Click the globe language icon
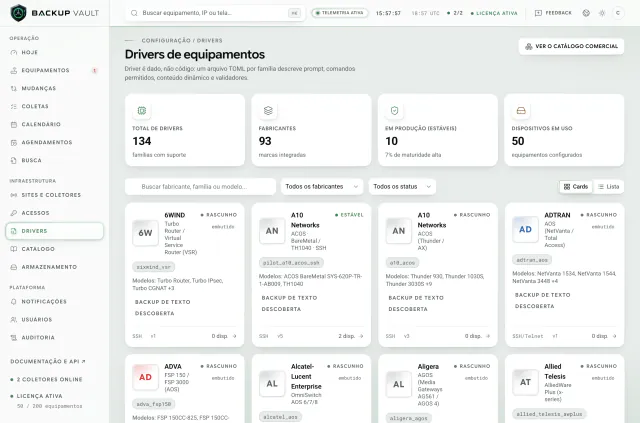 pos(586,13)
